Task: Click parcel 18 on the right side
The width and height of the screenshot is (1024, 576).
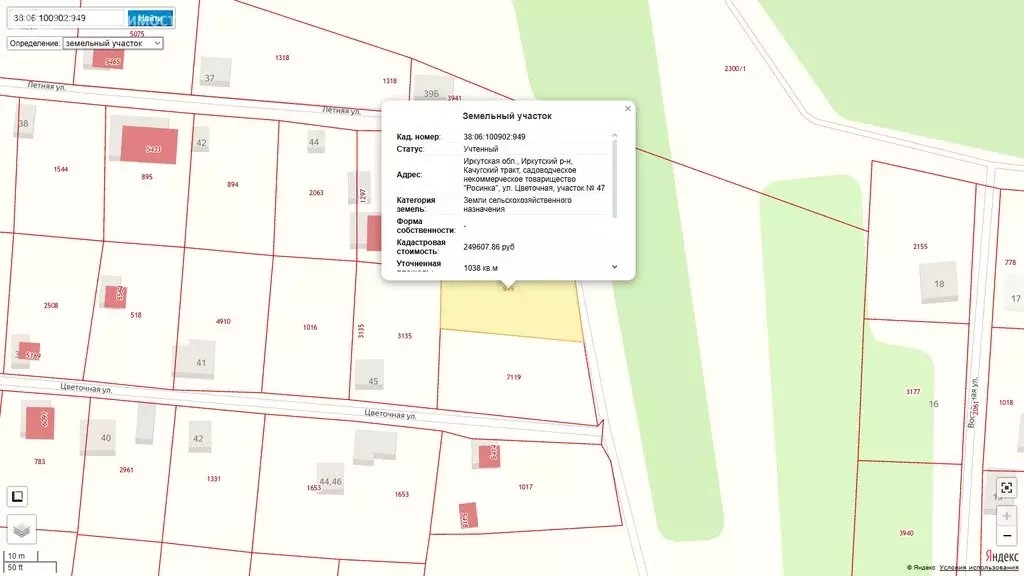Action: click(938, 285)
